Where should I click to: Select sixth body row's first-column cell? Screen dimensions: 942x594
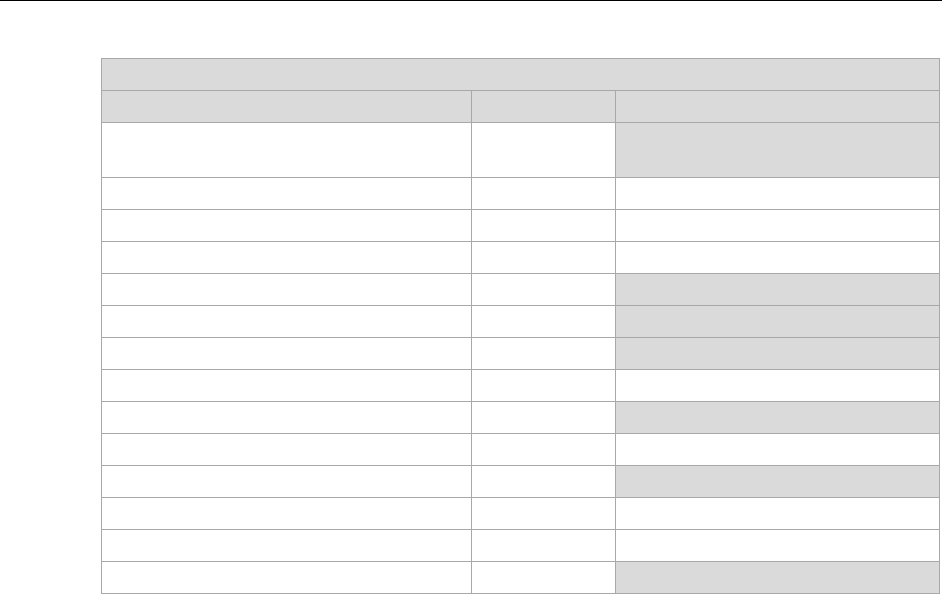point(287,321)
